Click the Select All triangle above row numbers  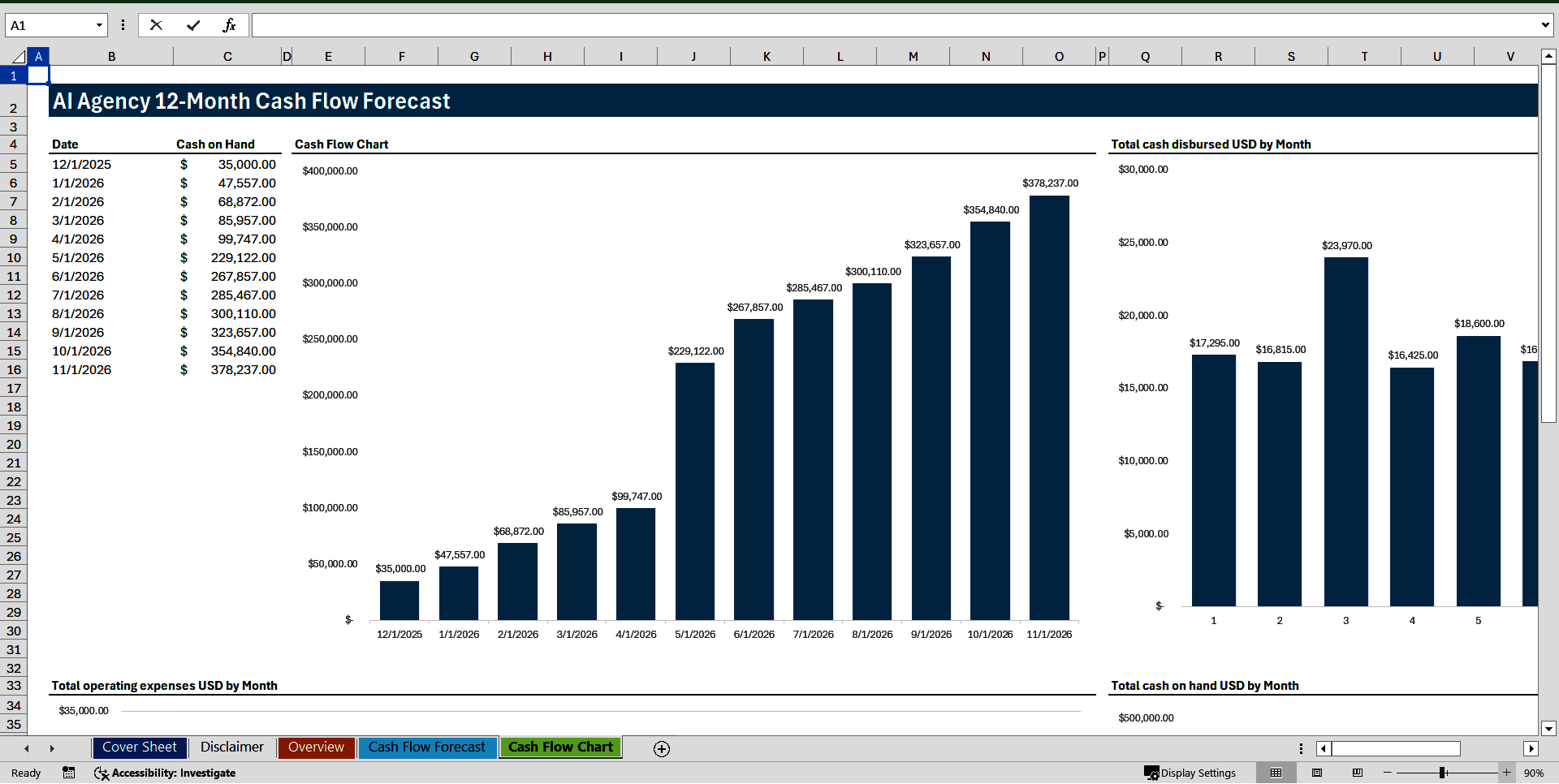click(x=18, y=56)
